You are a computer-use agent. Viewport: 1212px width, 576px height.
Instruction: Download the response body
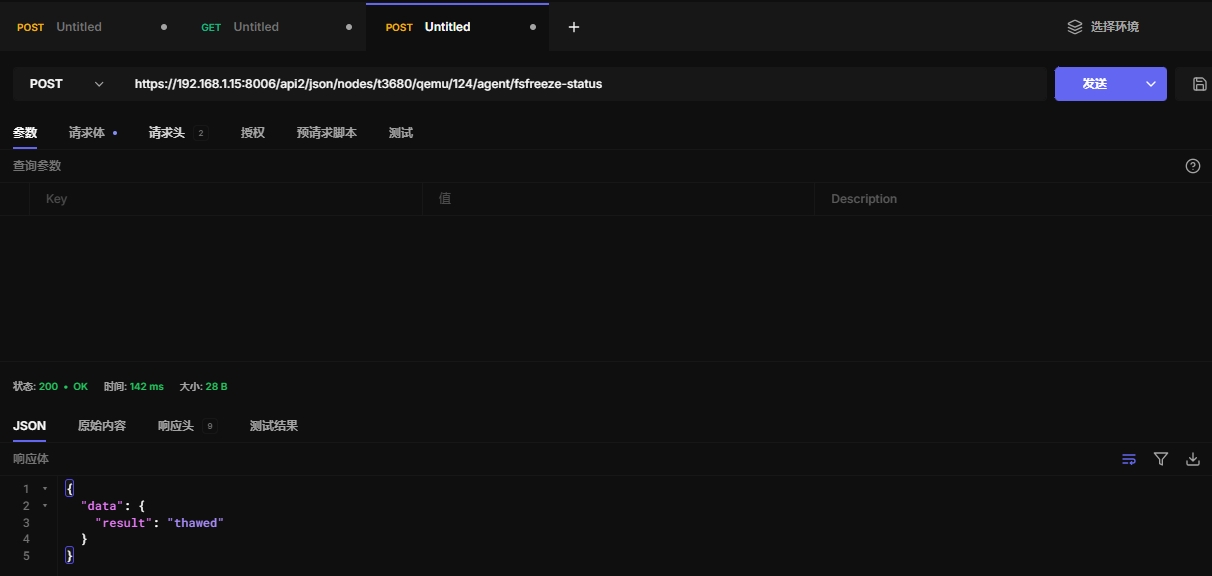(x=1192, y=459)
